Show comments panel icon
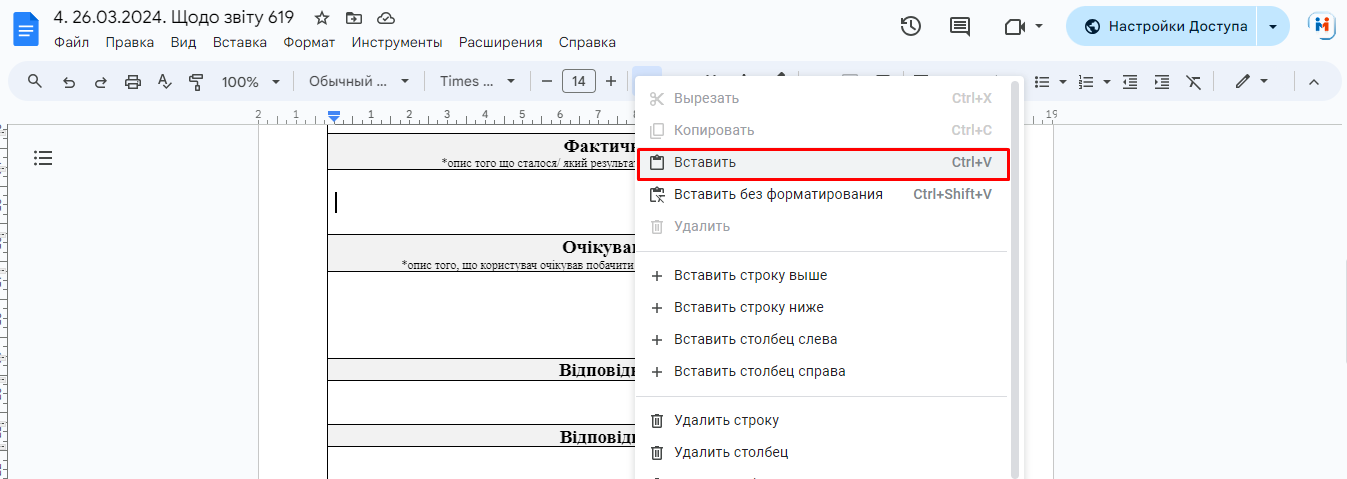Screen dimensions: 1347x479 coord(960,27)
